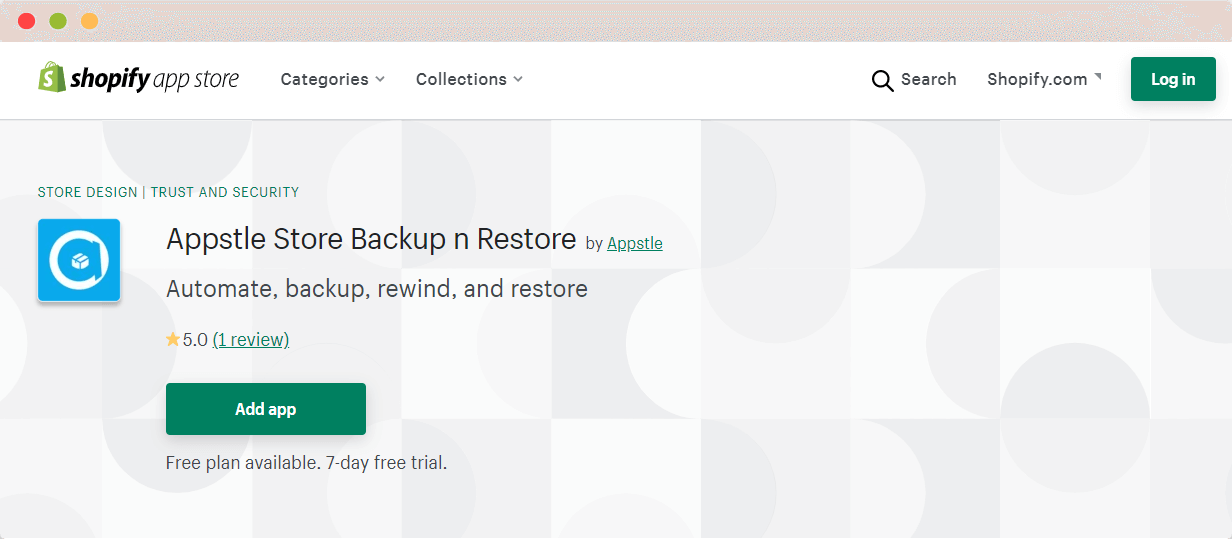1232x539 pixels.
Task: Open the Shopify.com external link
Action: point(1044,79)
